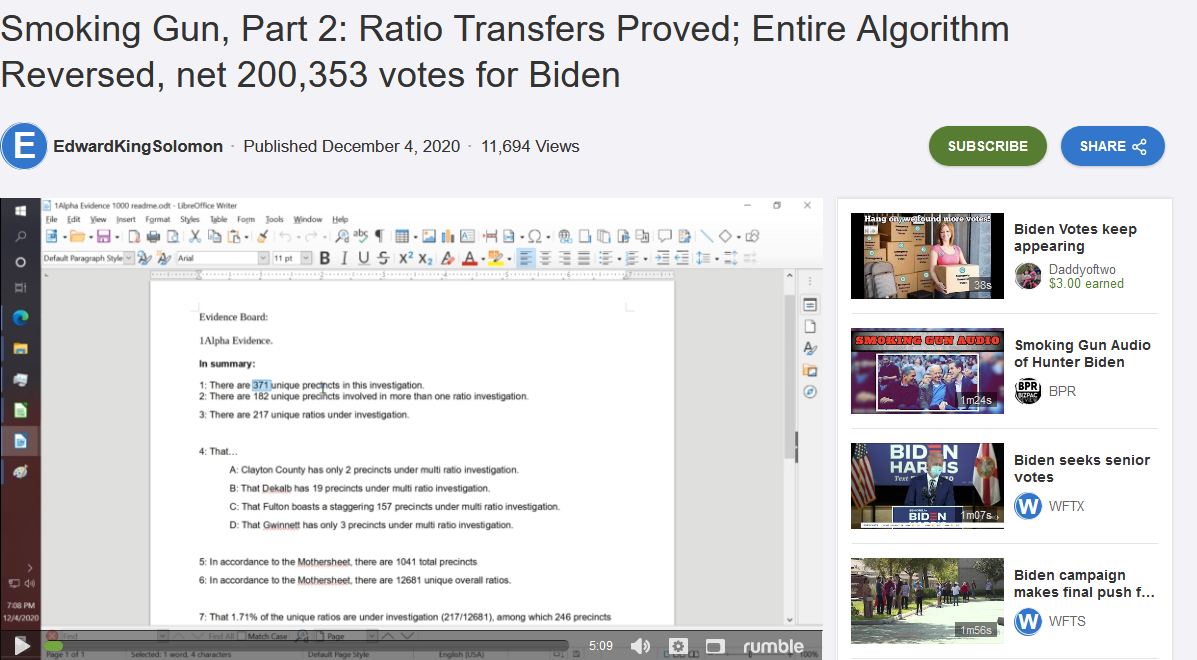Open the Styles menu

[x=189, y=219]
